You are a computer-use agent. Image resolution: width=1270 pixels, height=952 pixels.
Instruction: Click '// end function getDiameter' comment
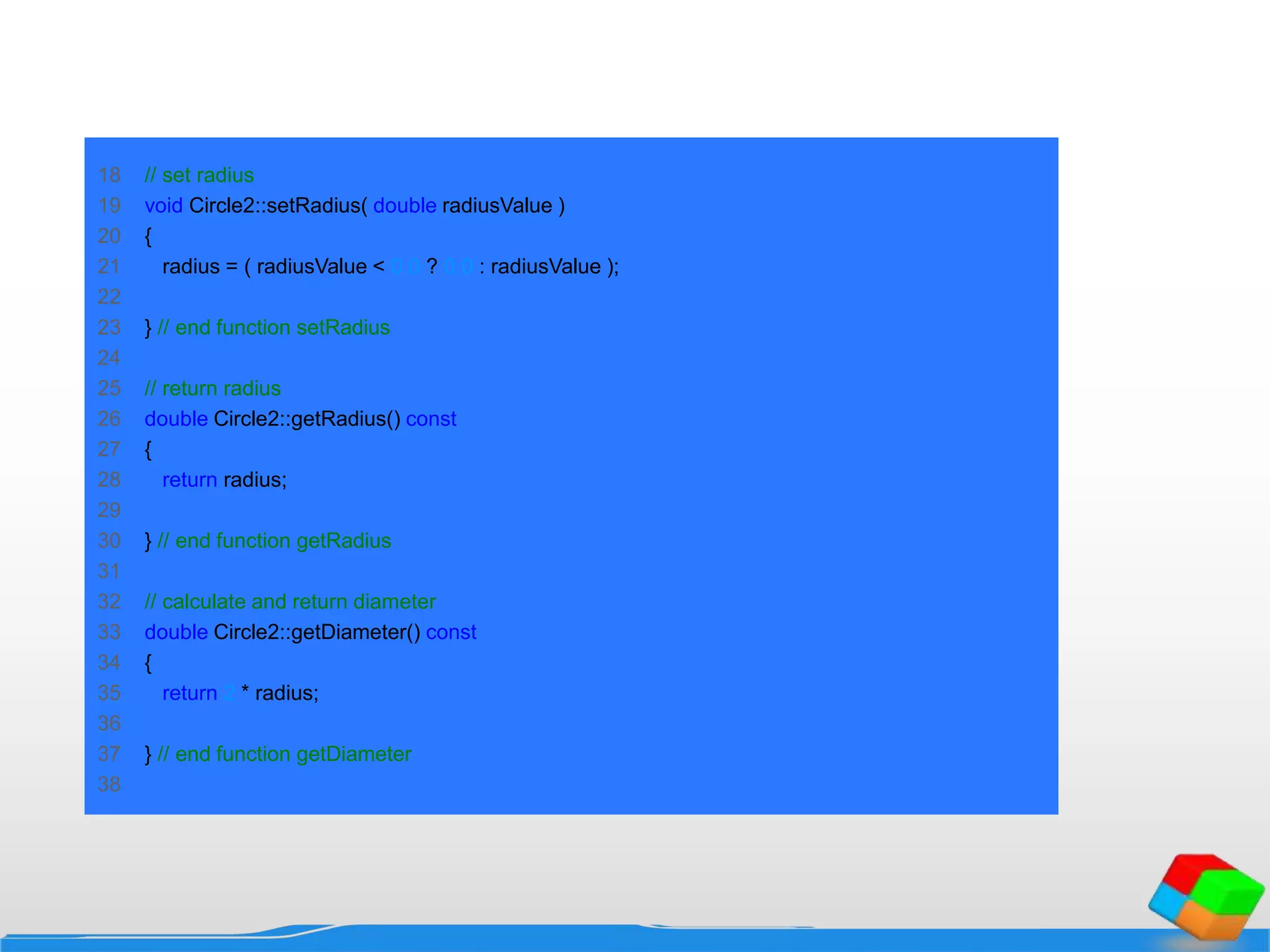tap(284, 754)
